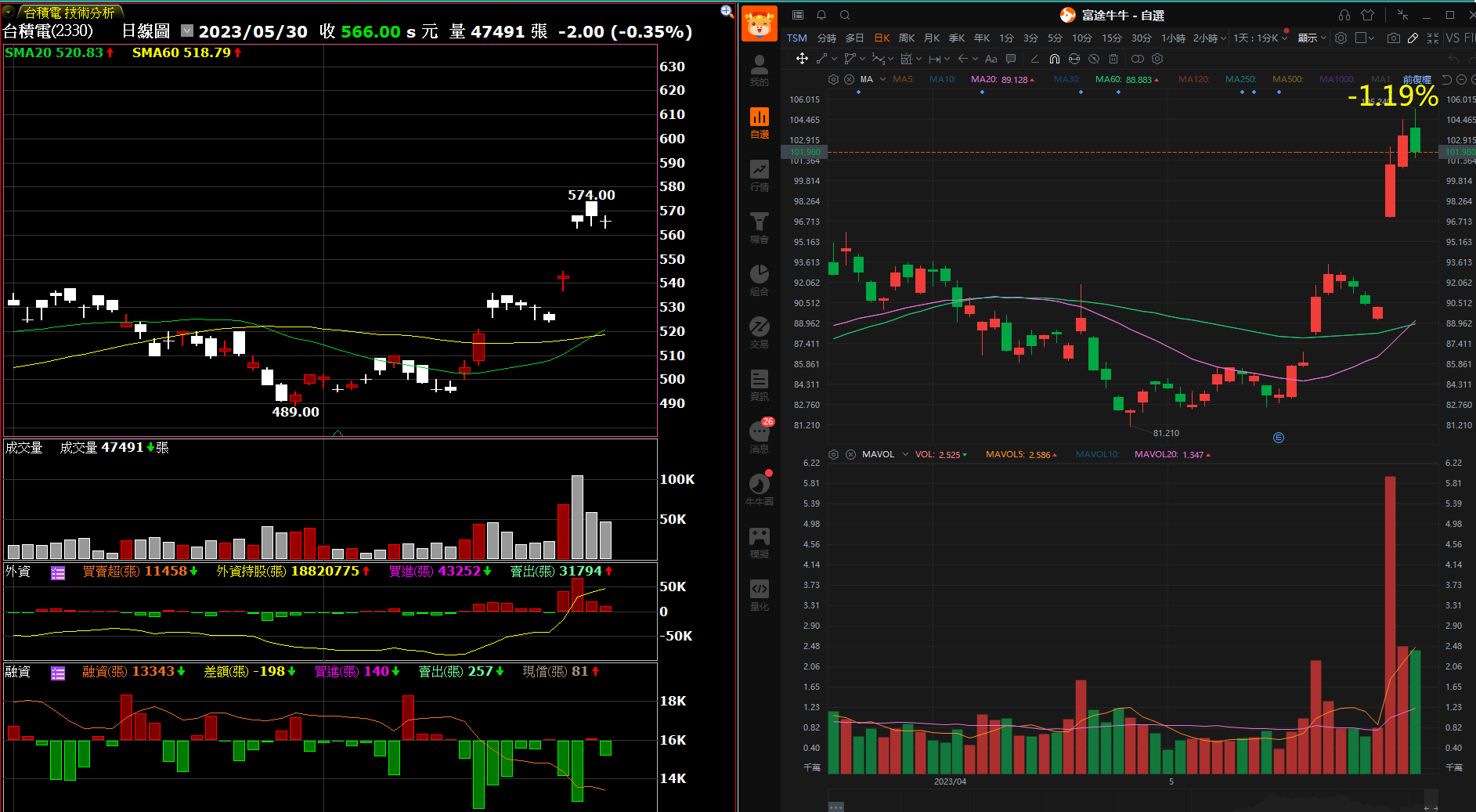Click the zoom magnifier in 台積電 window
The width and height of the screenshot is (1476, 812).
[727, 11]
